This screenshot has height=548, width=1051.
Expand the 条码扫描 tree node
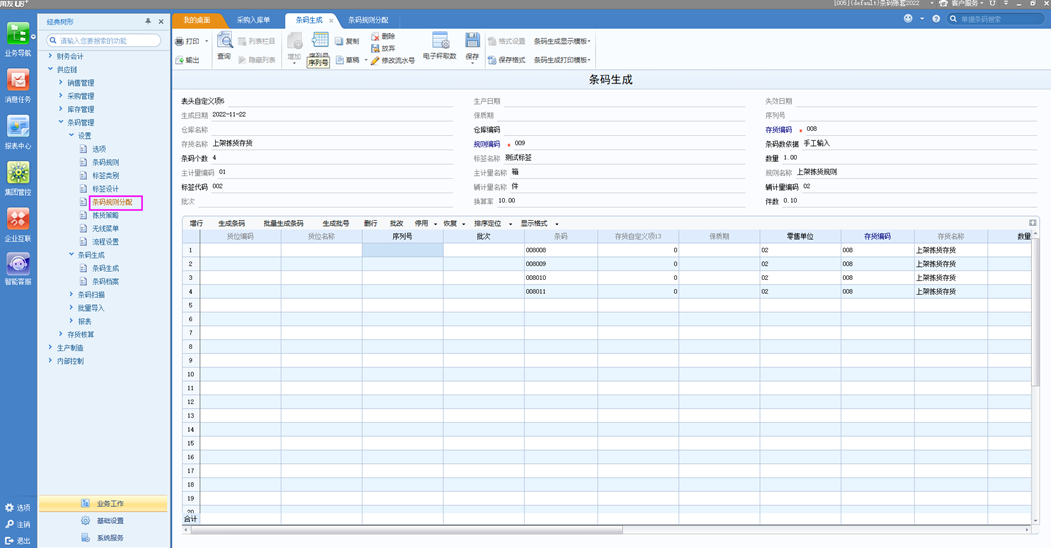click(71, 294)
